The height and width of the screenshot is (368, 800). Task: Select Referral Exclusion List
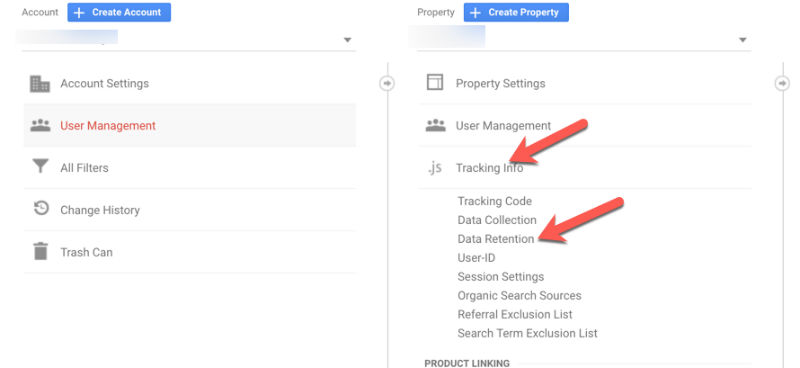(x=515, y=314)
